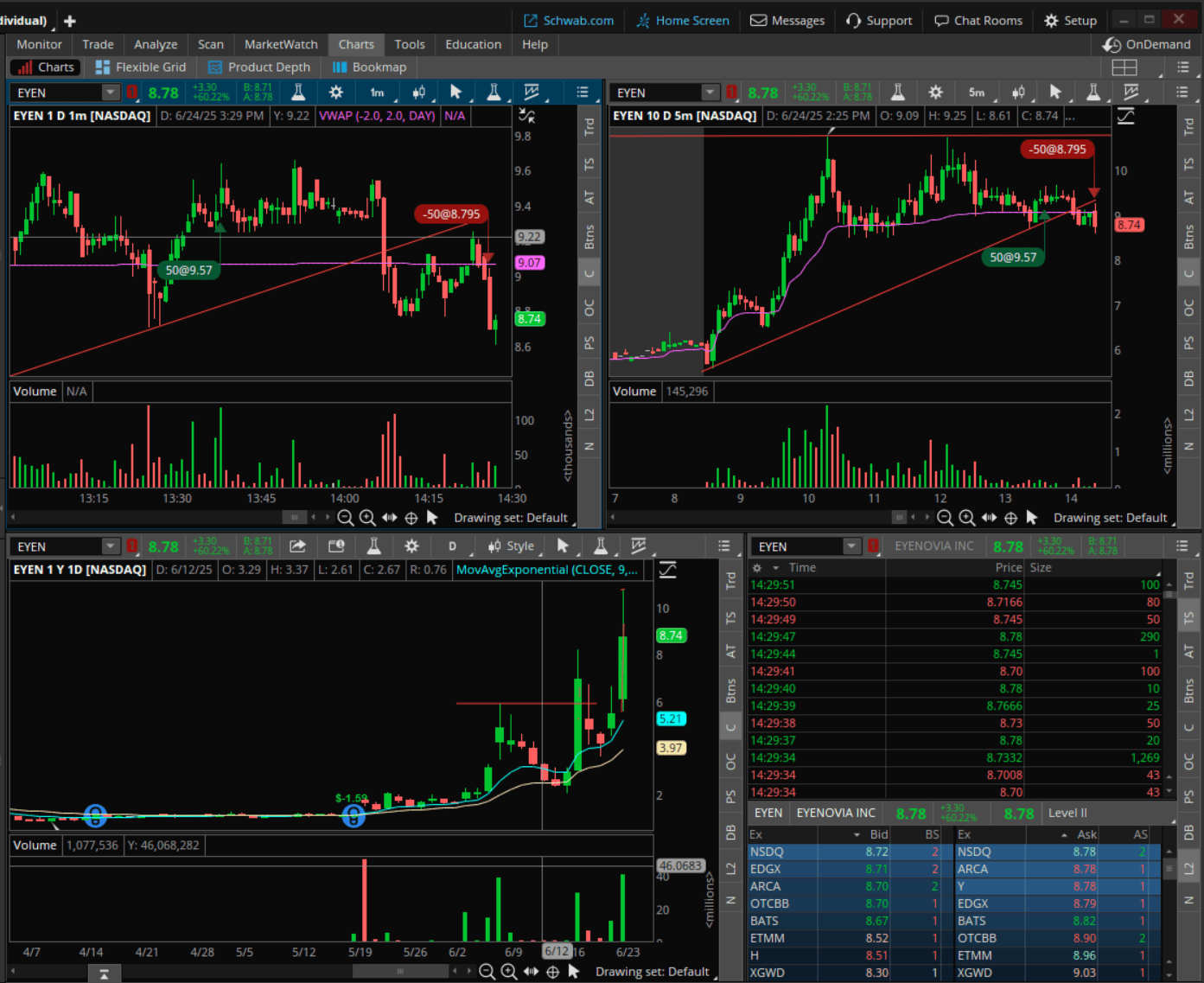
Task: Go to the MarketWatch tab
Action: (x=281, y=44)
